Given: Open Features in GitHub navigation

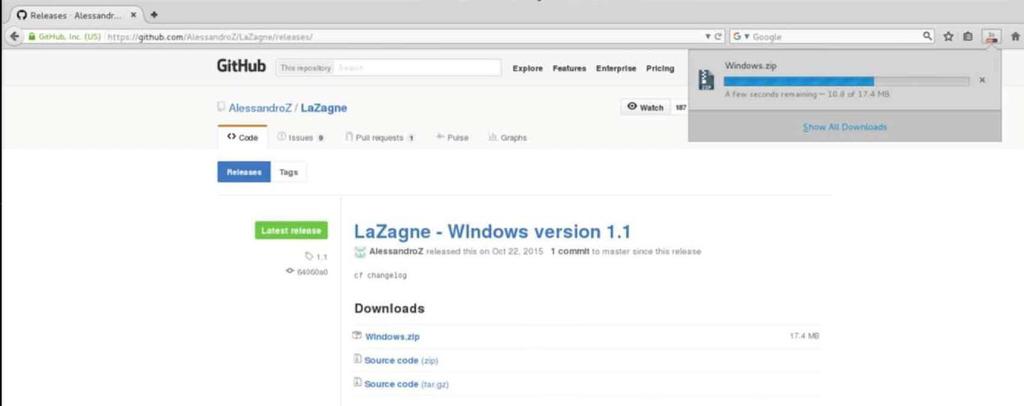Looking at the screenshot, I should click(569, 69).
